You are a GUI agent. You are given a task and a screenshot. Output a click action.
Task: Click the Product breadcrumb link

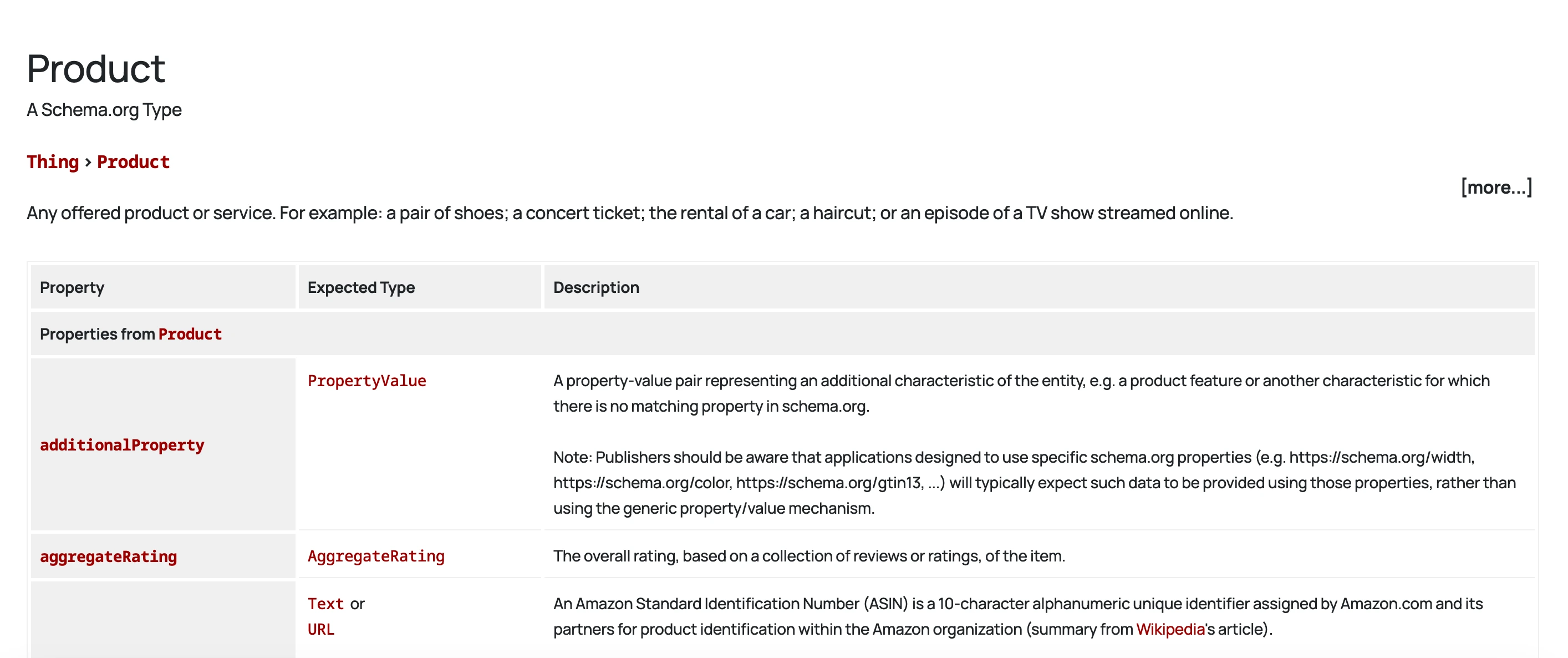pos(133,162)
